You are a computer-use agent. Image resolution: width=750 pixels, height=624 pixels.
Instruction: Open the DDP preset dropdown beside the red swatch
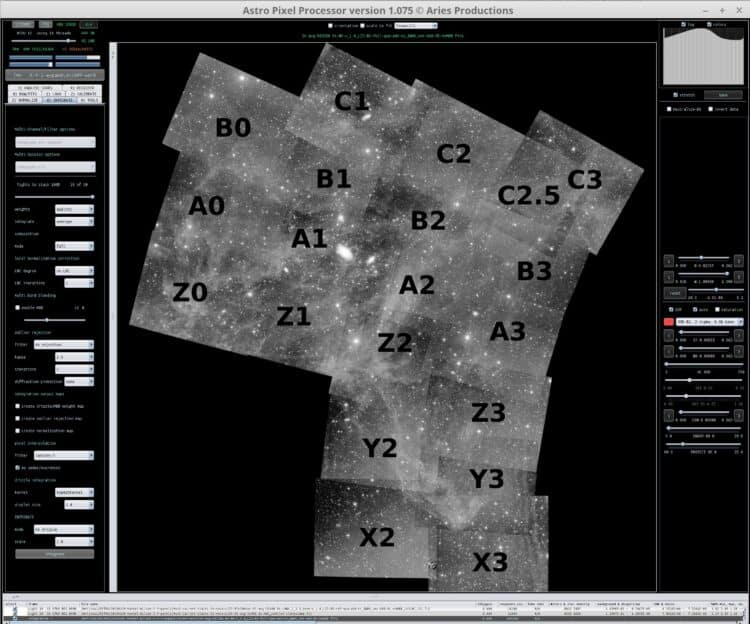click(710, 322)
